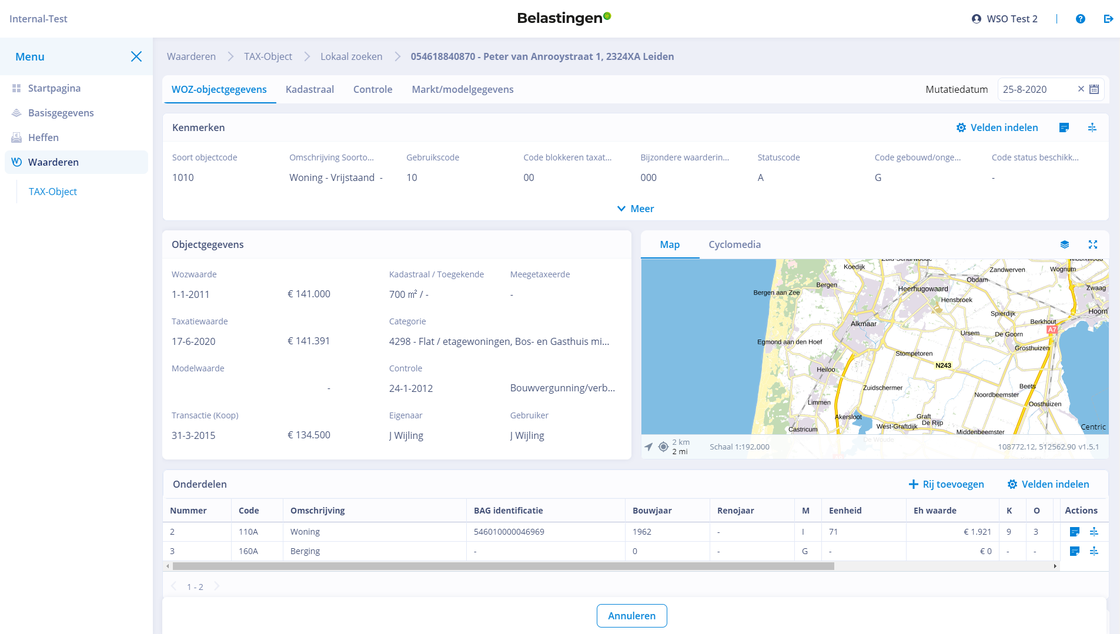Open the TAX-Object submenu item
Screen dimensions: 1120x634
[53, 191]
